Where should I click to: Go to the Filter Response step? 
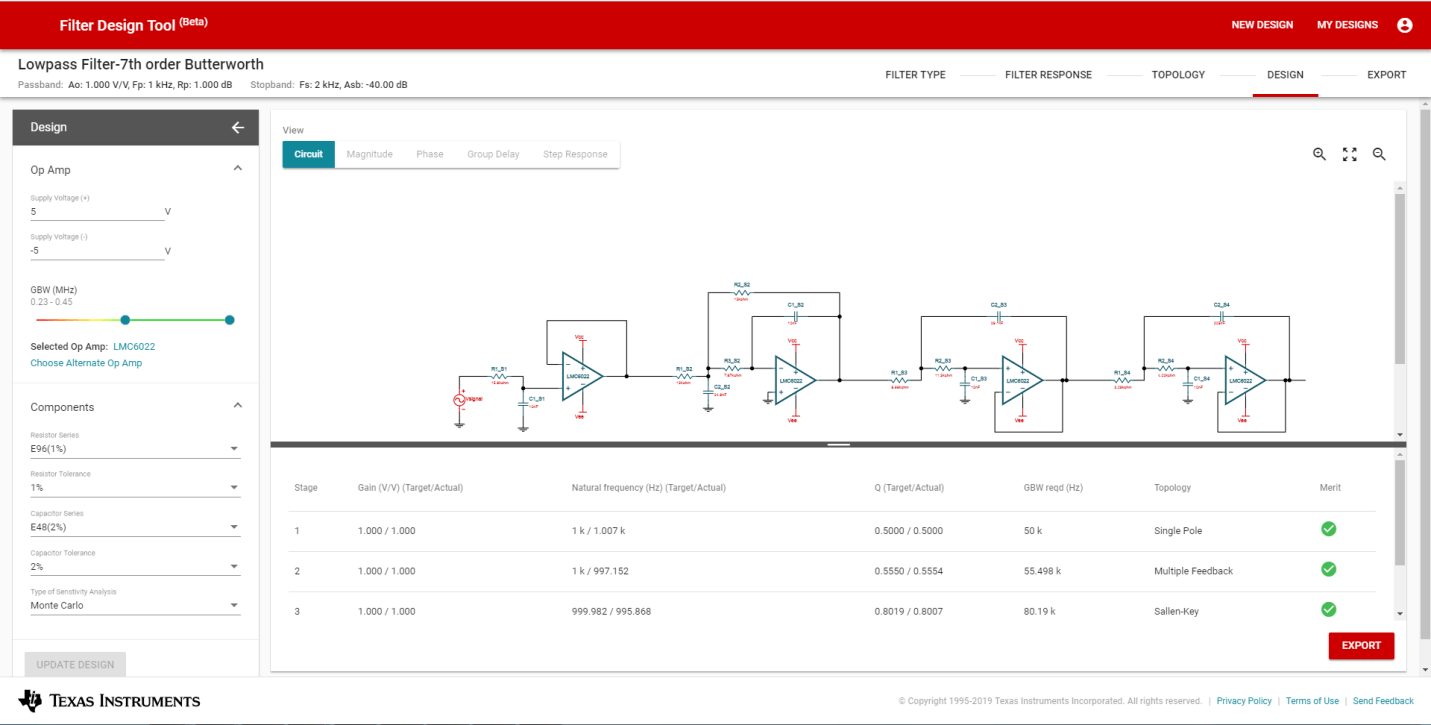1048,75
